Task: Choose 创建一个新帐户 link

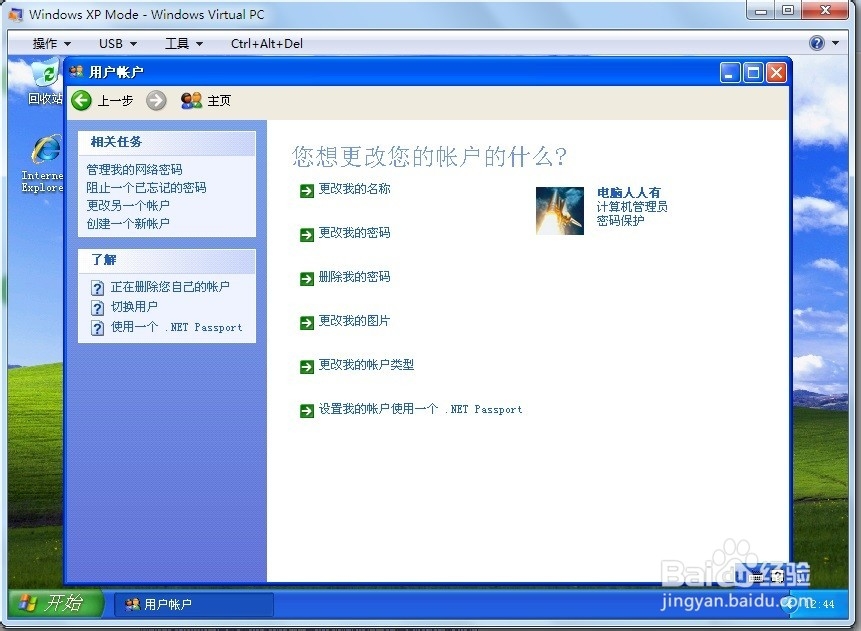Action: click(128, 224)
